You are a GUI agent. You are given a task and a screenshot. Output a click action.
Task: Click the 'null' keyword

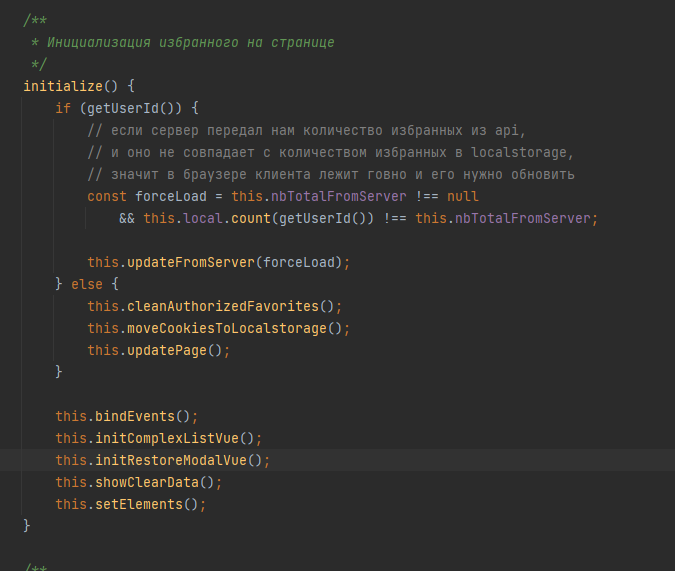point(463,196)
